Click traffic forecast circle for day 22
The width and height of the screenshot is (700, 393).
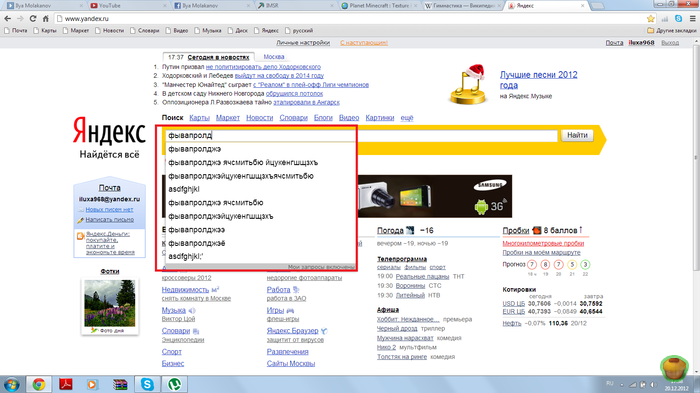tap(585, 265)
